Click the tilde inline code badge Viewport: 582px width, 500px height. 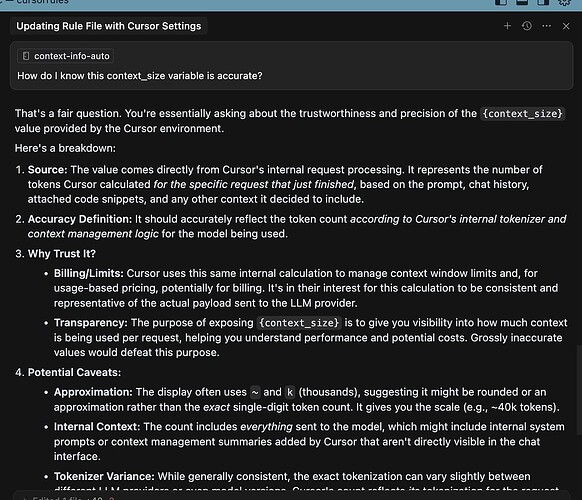tap(255, 392)
